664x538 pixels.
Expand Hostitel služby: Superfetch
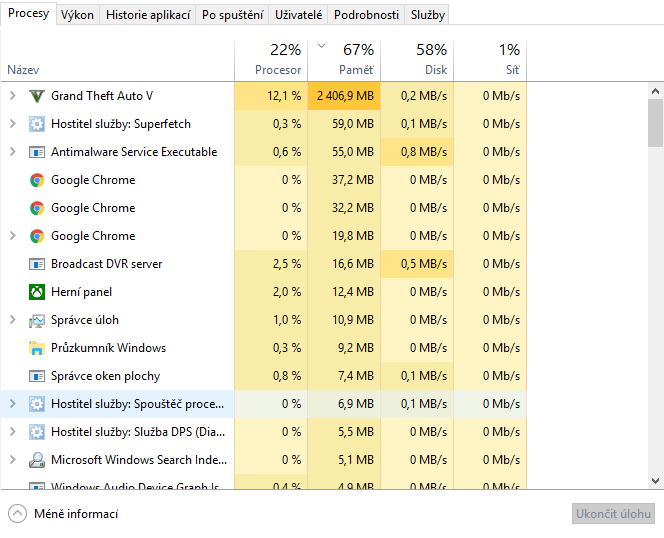click(x=13, y=124)
